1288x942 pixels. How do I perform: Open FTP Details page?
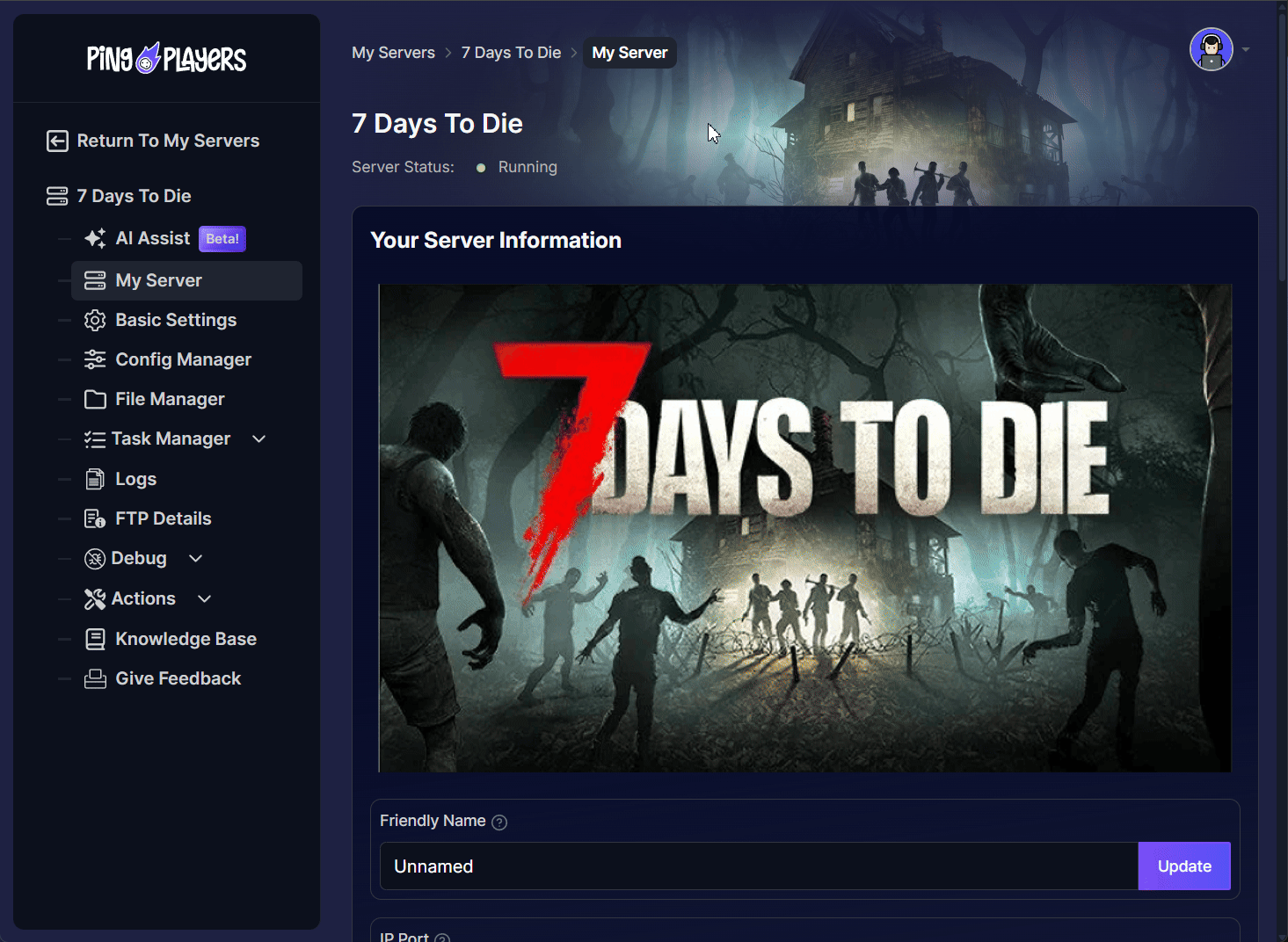(164, 518)
